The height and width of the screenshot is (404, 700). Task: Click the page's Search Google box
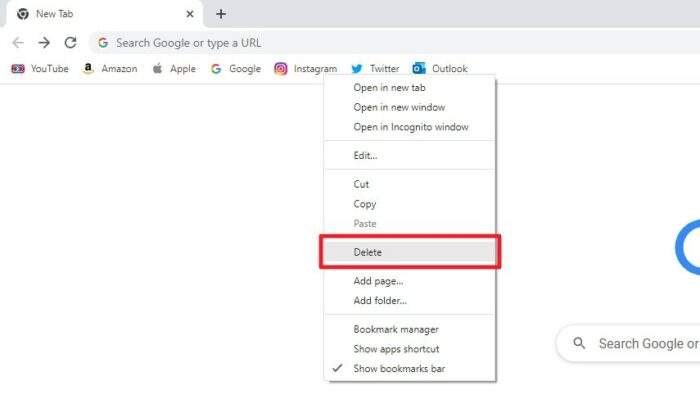pyautogui.click(x=629, y=343)
